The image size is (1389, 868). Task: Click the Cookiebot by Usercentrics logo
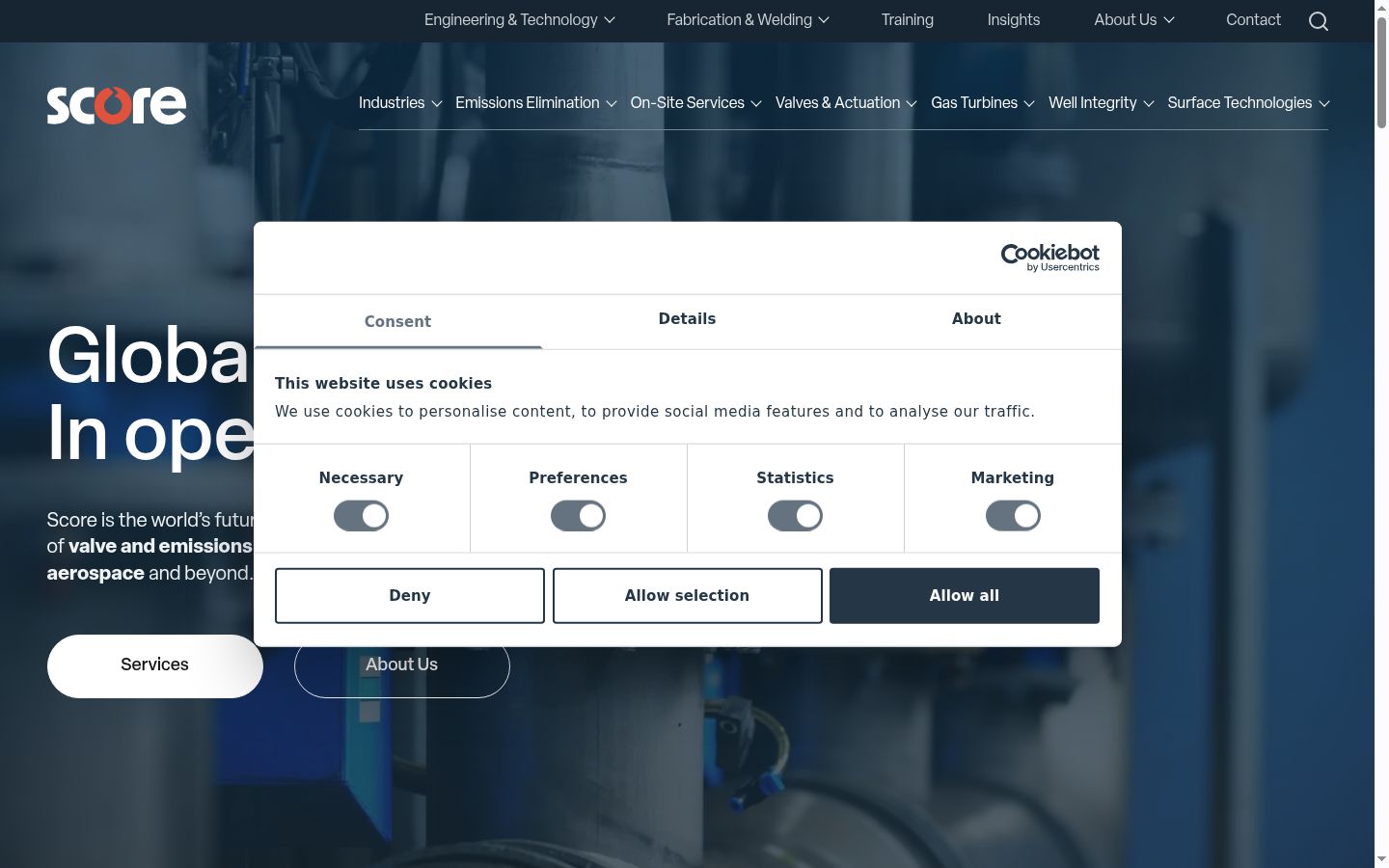tap(1049, 258)
